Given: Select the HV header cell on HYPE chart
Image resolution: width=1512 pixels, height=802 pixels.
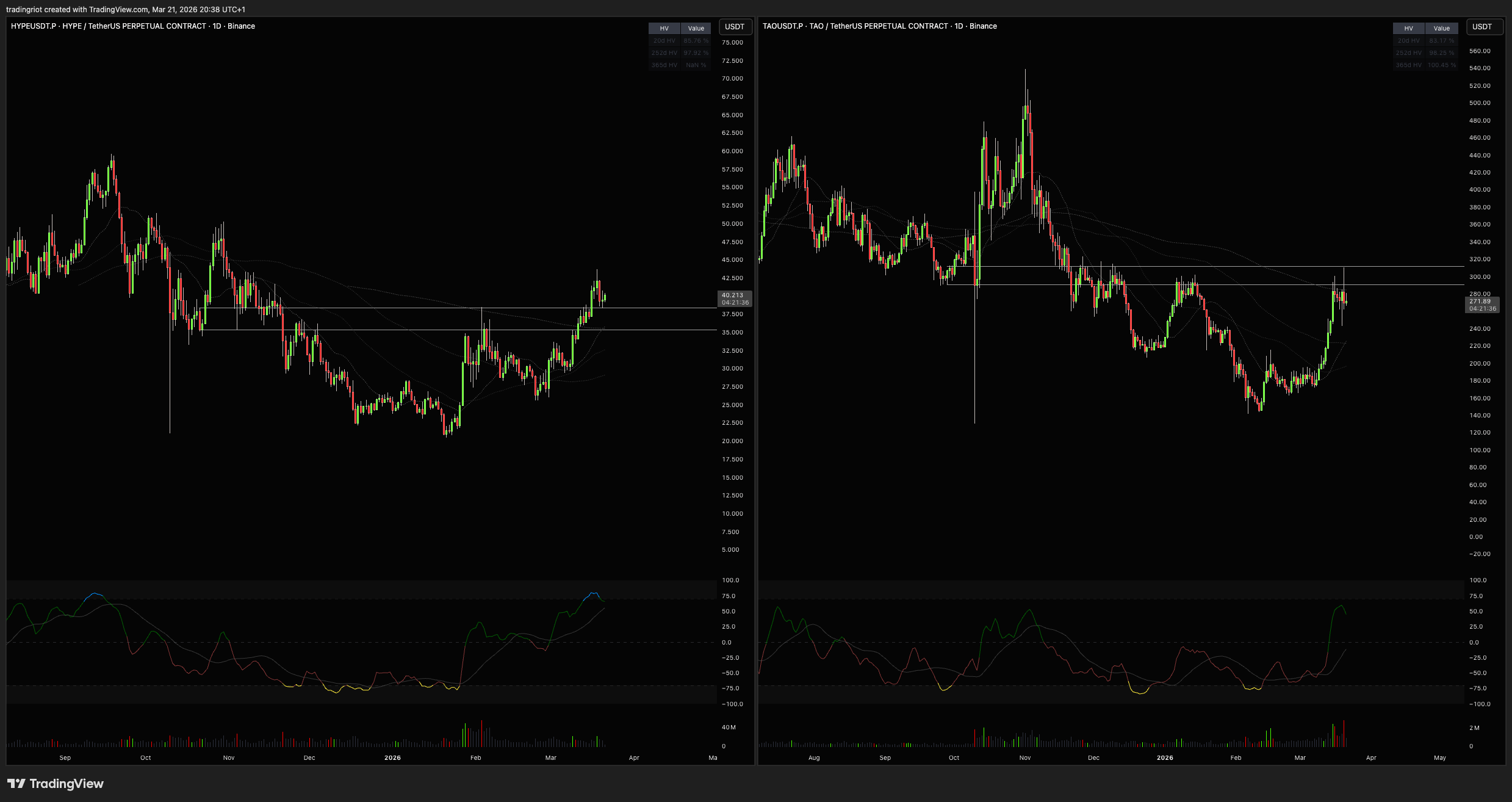Looking at the screenshot, I should coord(664,29).
